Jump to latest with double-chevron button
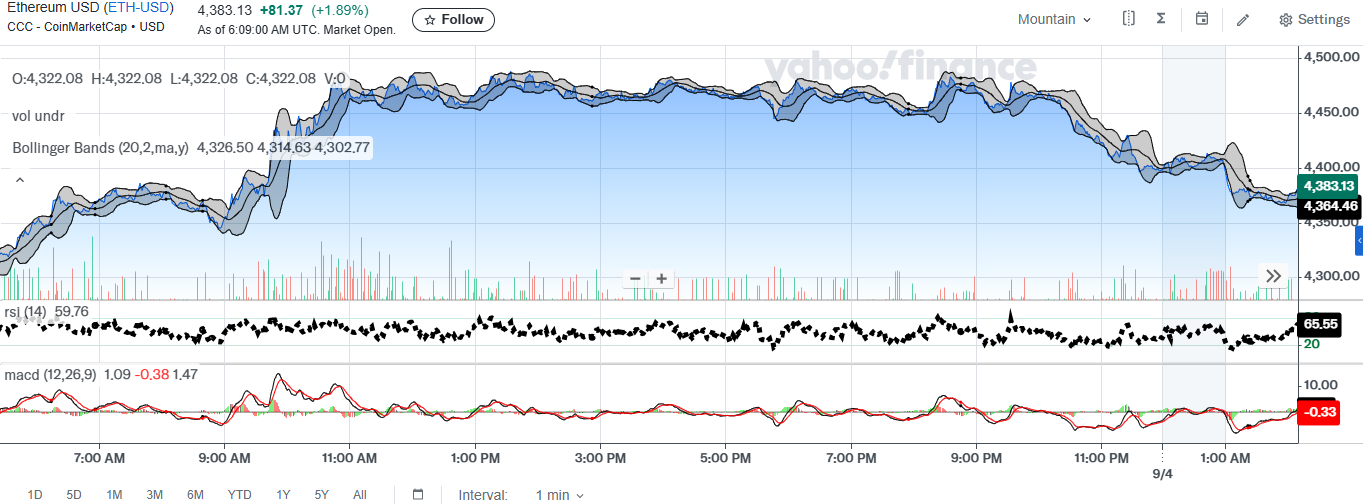Screen dimensions: 1363x504 [1273, 276]
